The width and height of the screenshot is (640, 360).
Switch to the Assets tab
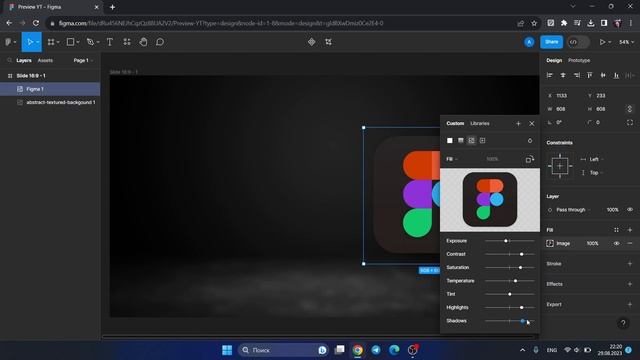(x=45, y=60)
